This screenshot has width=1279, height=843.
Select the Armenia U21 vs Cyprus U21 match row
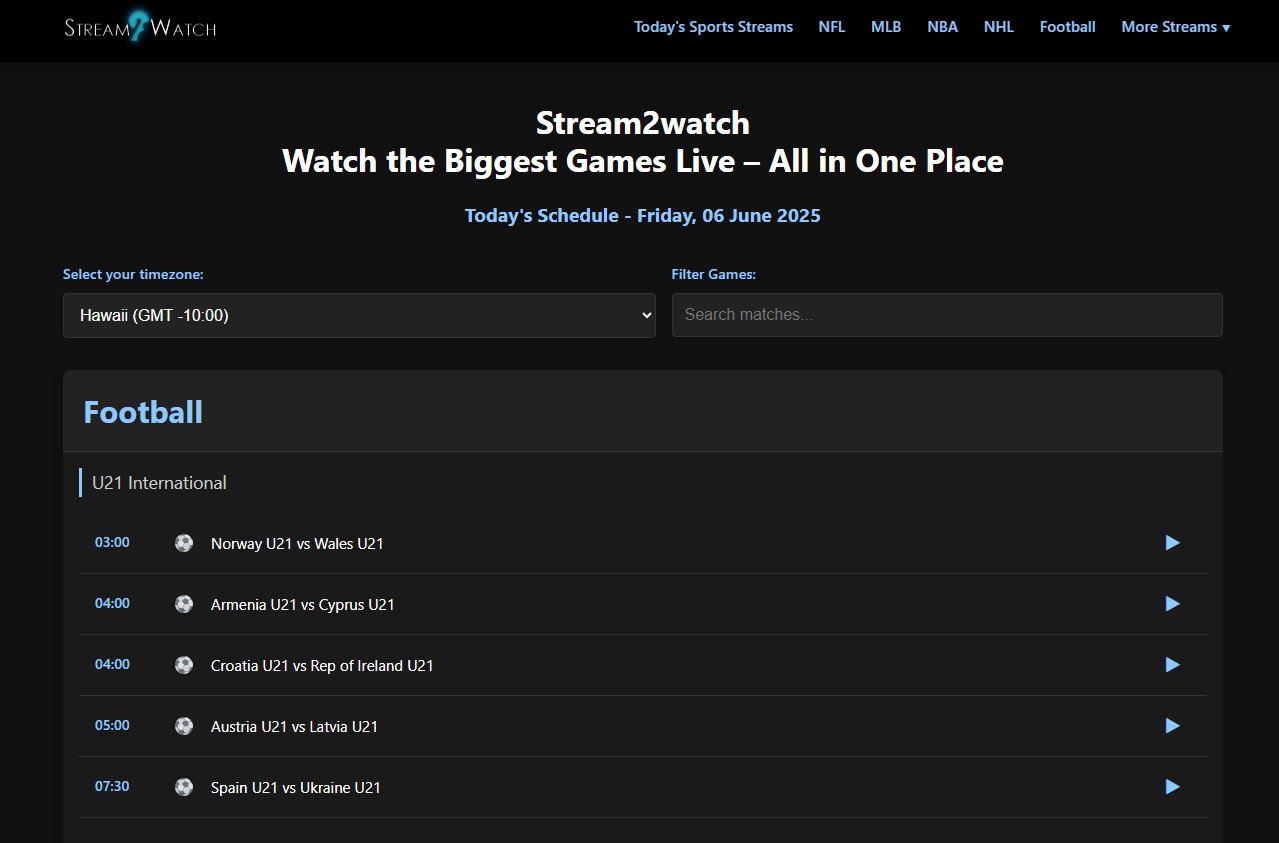click(x=302, y=604)
